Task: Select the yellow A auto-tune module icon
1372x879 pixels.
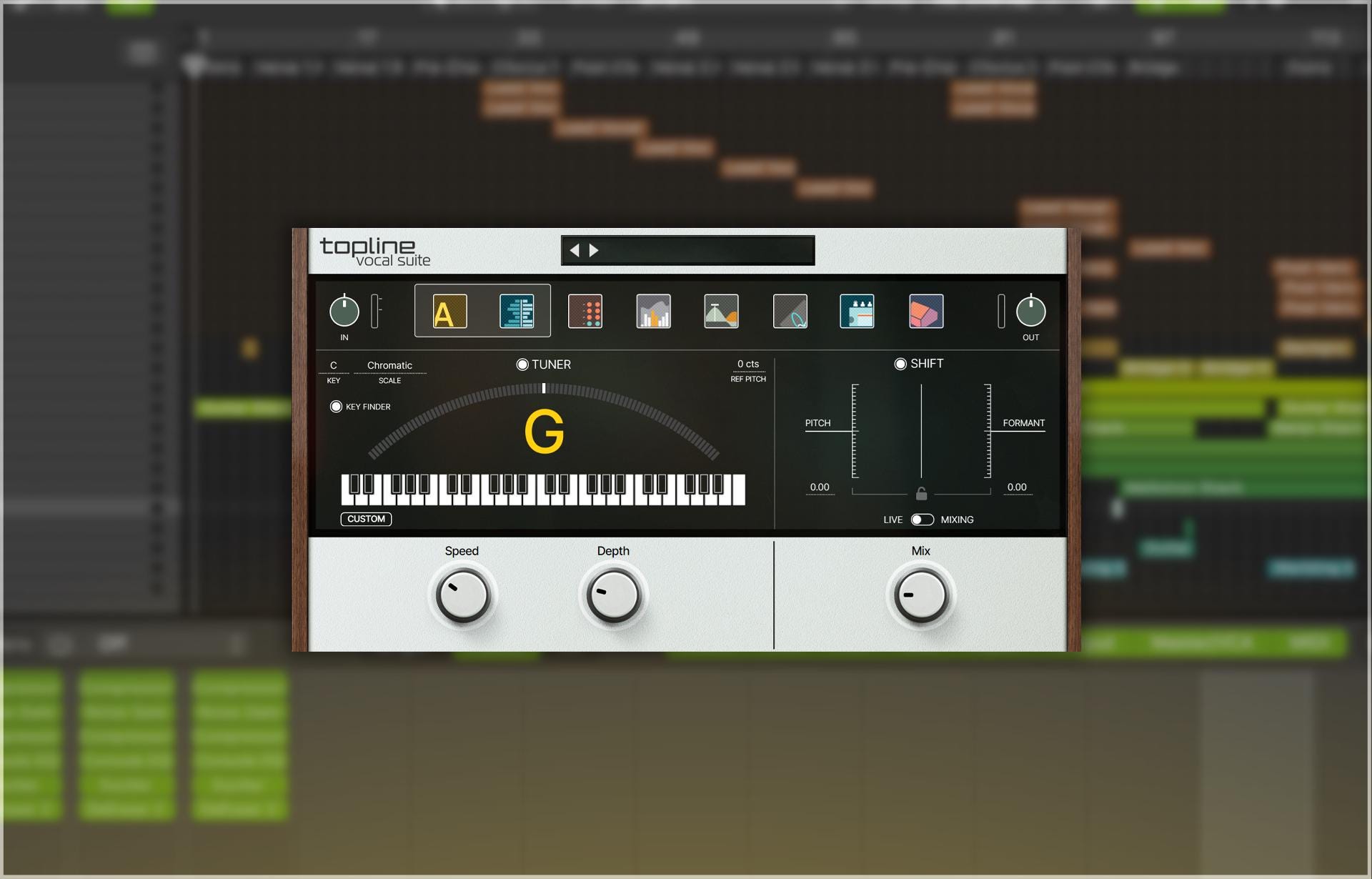Action: (450, 312)
